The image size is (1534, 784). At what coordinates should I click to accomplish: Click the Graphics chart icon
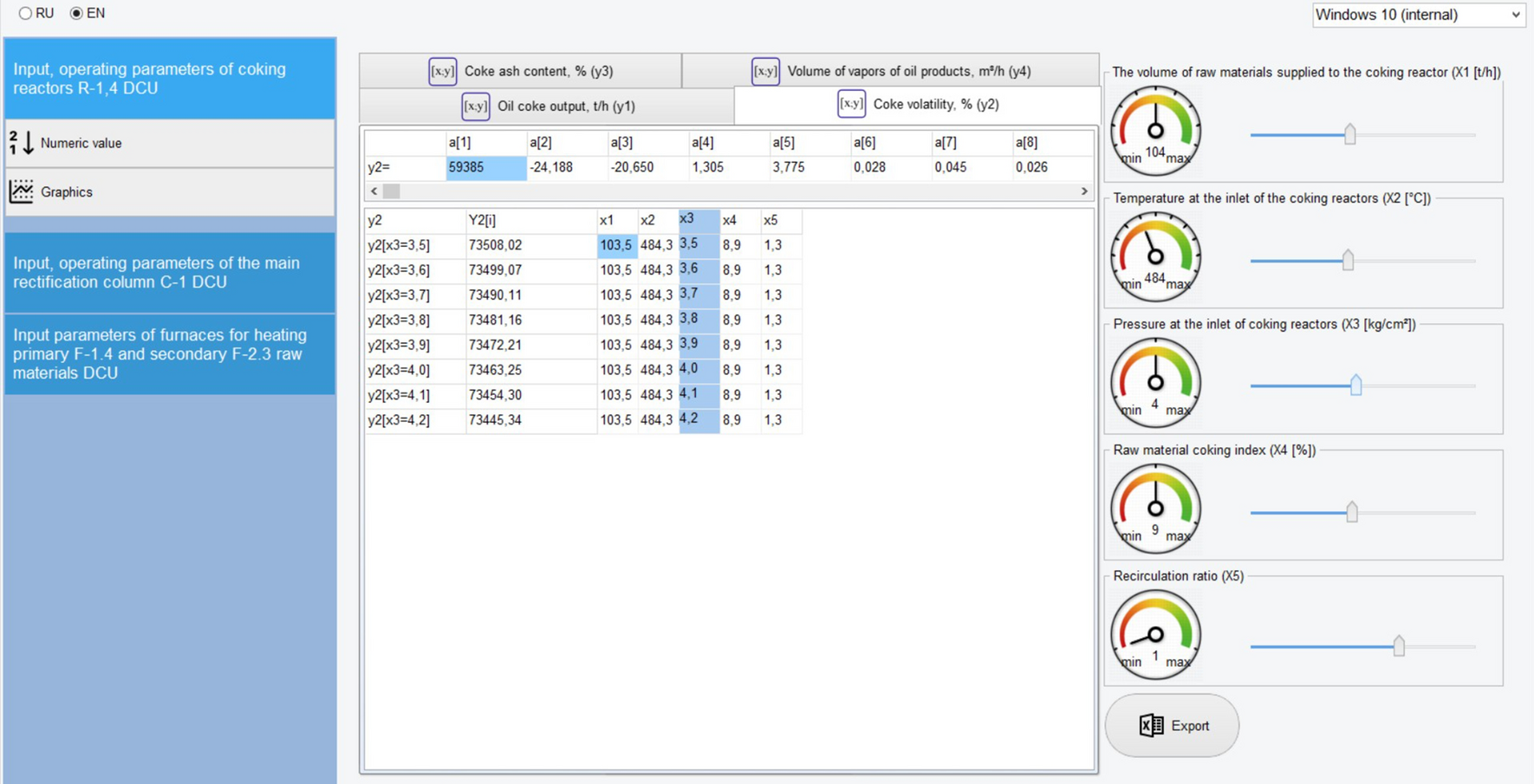pyautogui.click(x=22, y=191)
